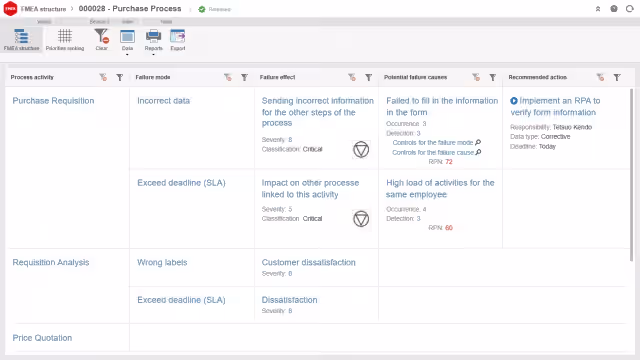This screenshot has width=640, height=360.
Task: Clear all filters with the Clear icon
Action: [x=102, y=40]
